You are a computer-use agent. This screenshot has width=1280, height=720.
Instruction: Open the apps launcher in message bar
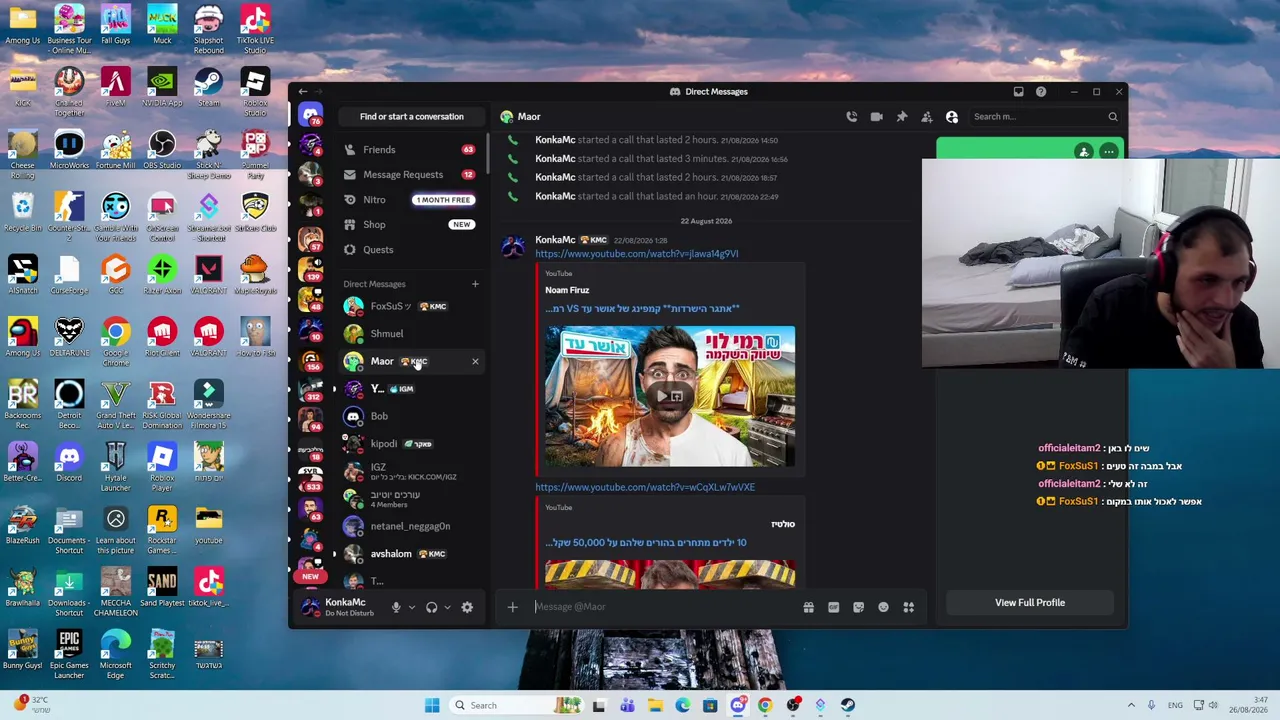[909, 607]
